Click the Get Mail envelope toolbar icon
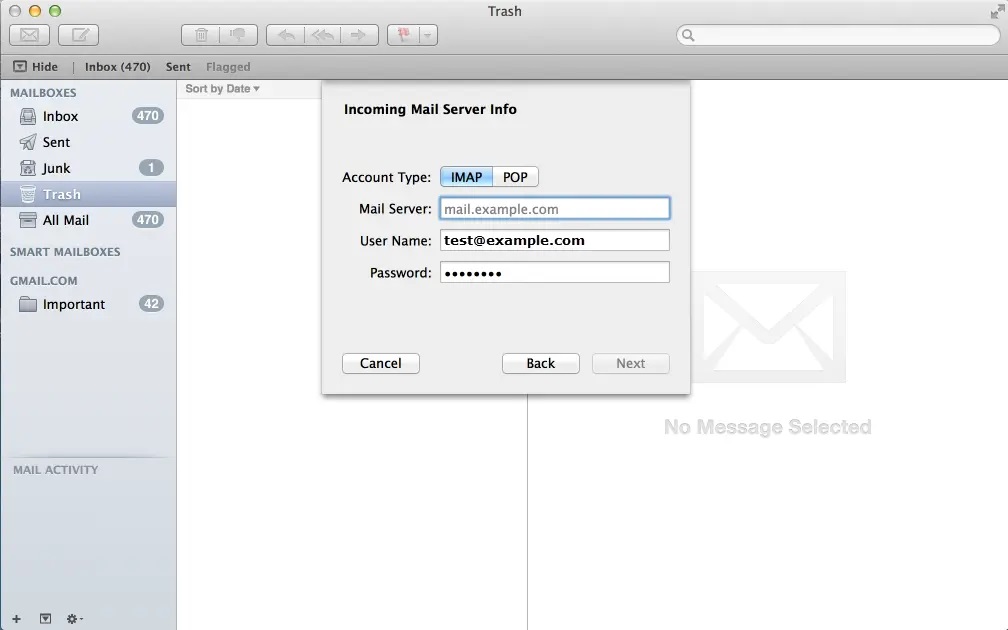This screenshot has width=1008, height=630. coord(29,35)
